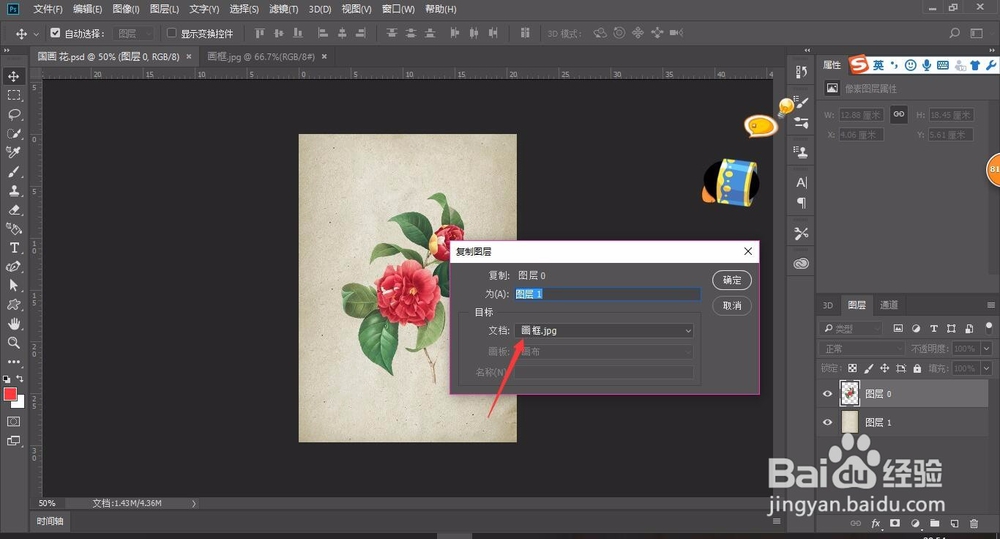Click 取消 in the duplicate layer dialog
Viewport: 1000px width, 539px height.
point(732,306)
